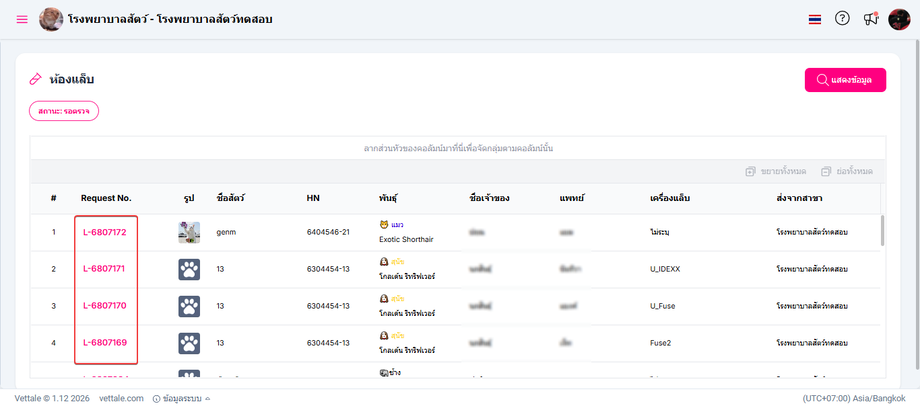The image size is (920, 408).
Task: Open the help question mark icon
Action: [842, 19]
